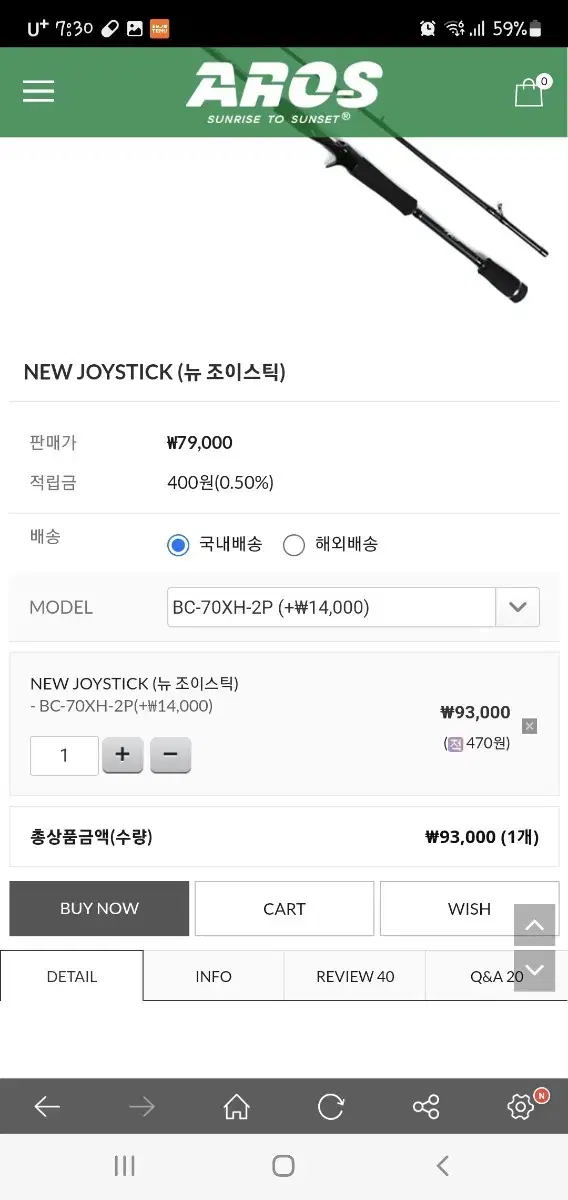The width and height of the screenshot is (568, 1200).
Task: Select 해외배송 radio button
Action: click(x=294, y=545)
